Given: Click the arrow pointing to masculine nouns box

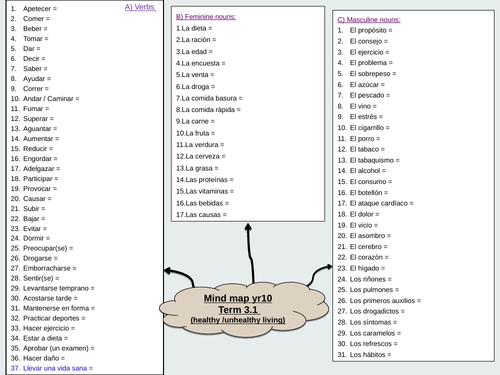Looking at the screenshot, I should pyautogui.click(x=319, y=275).
